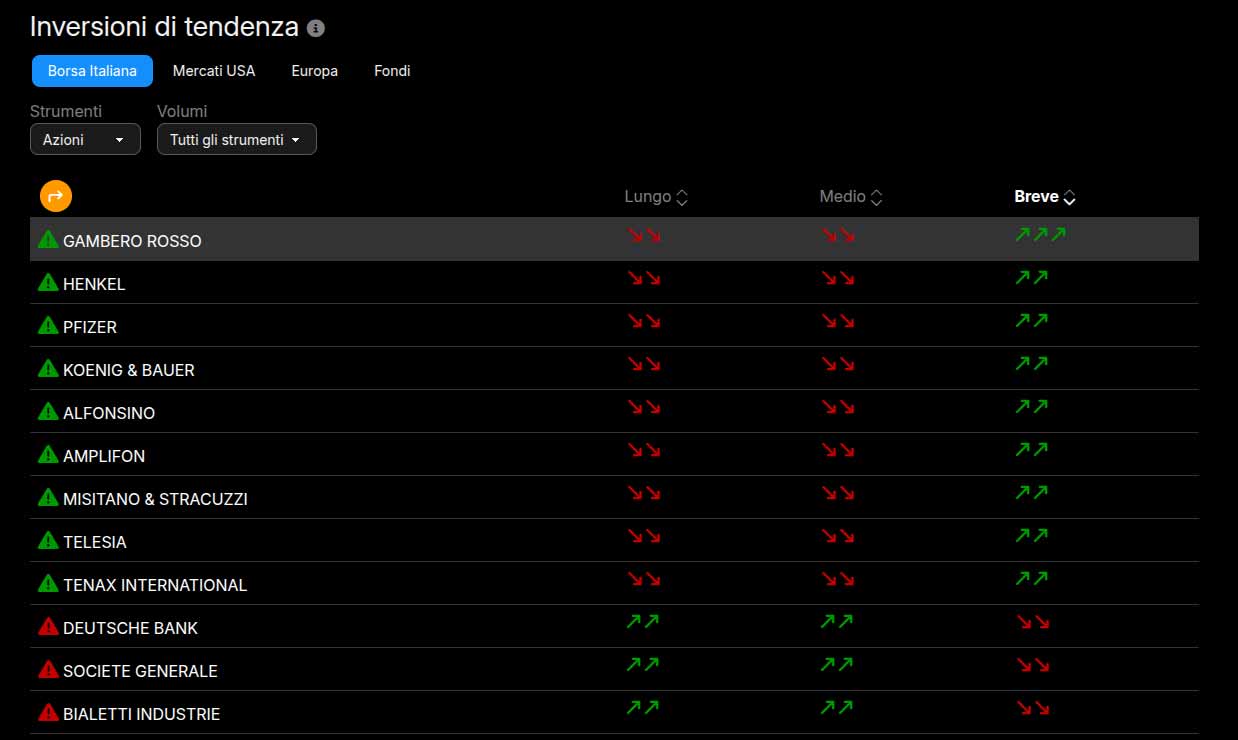The width and height of the screenshot is (1238, 740).
Task: Click PFIZER's red Medio trend arrows
Action: click(838, 321)
